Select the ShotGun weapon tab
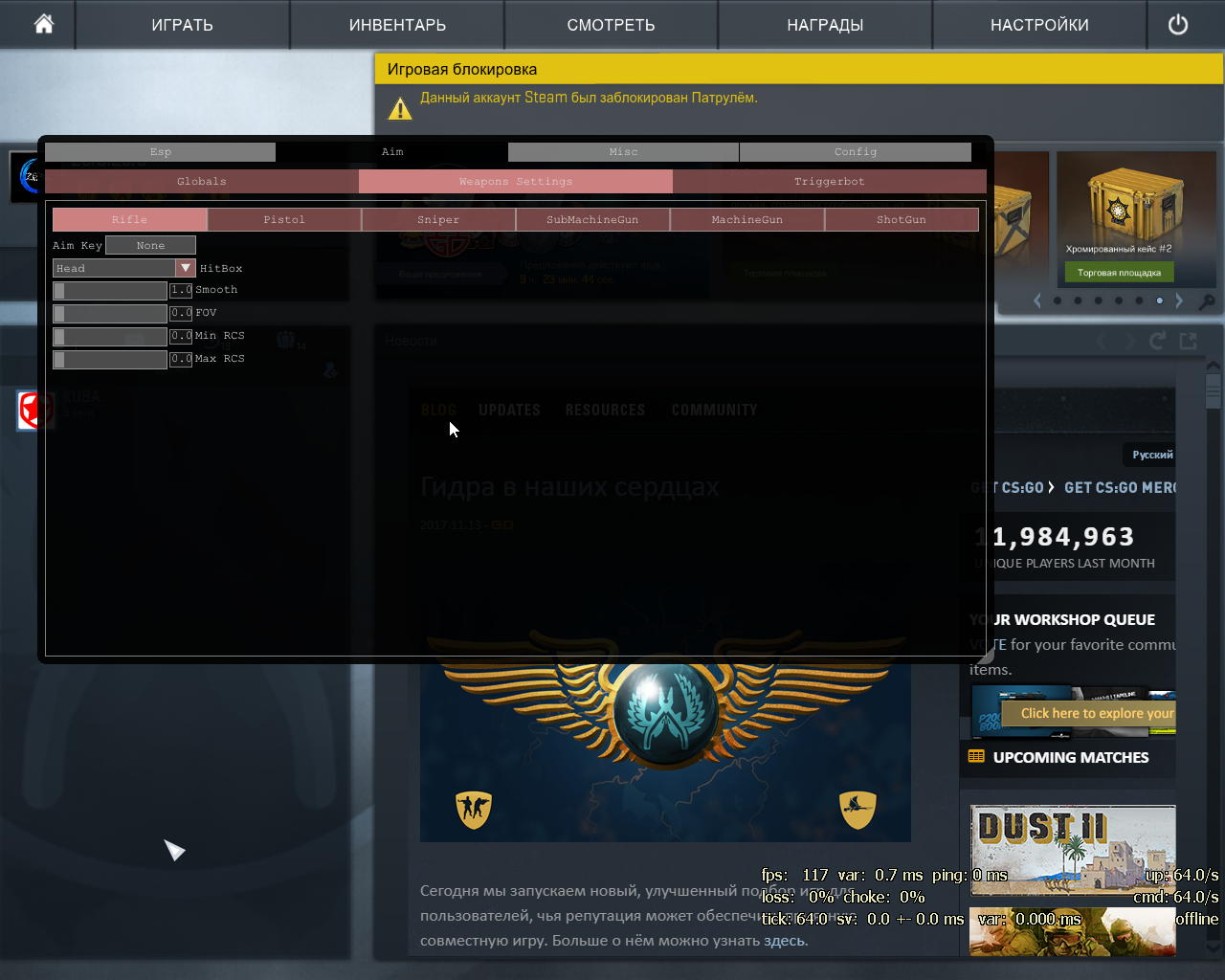Screen dimensions: 1225x980 click(x=902, y=219)
